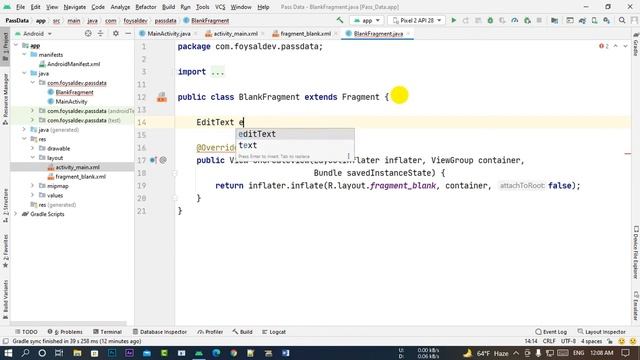Toggle the Gradle side panel
Image resolution: width=640 pixels, height=360 pixels.
[x=636, y=44]
